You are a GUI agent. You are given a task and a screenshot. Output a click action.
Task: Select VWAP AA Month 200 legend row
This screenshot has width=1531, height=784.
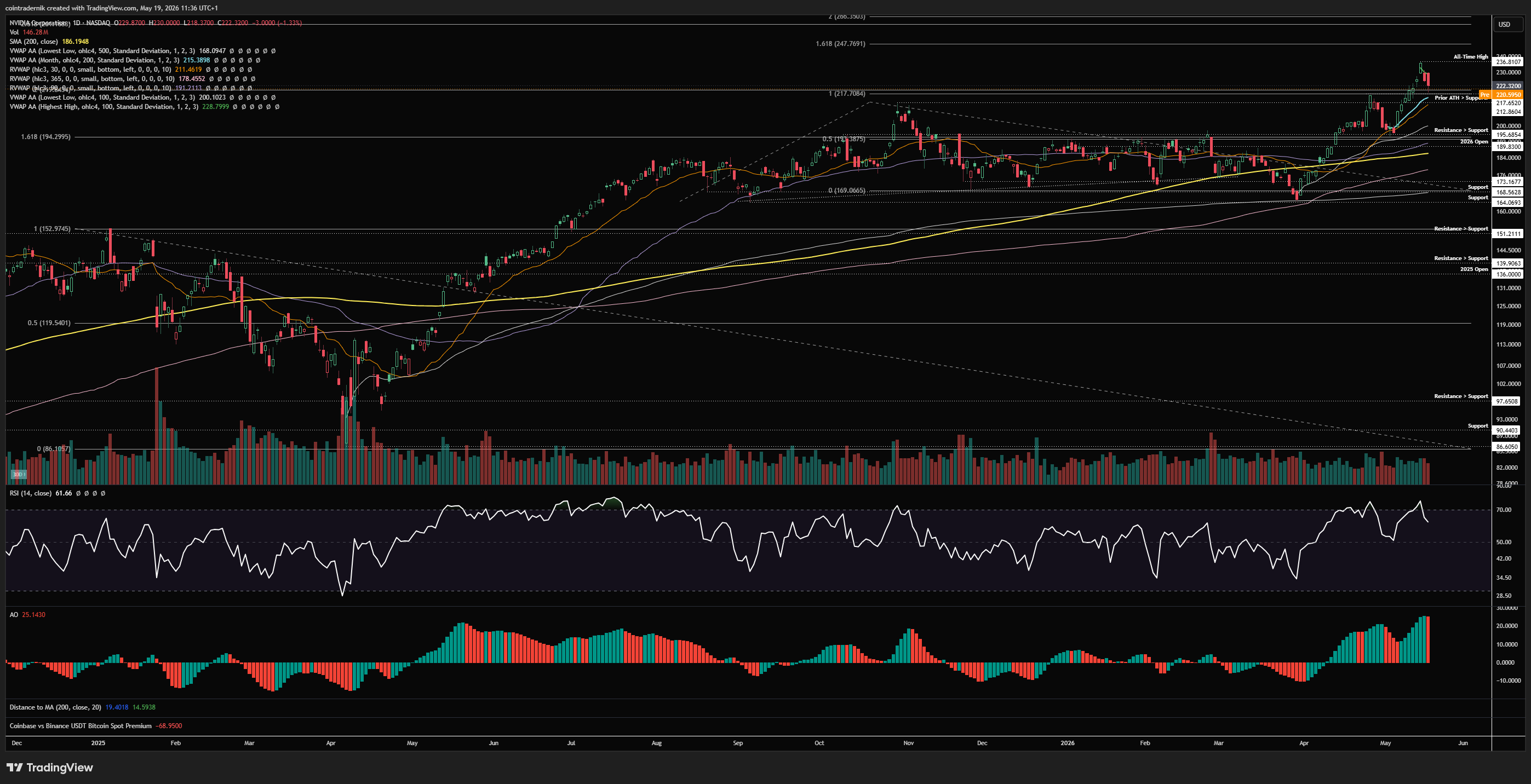tap(135, 60)
